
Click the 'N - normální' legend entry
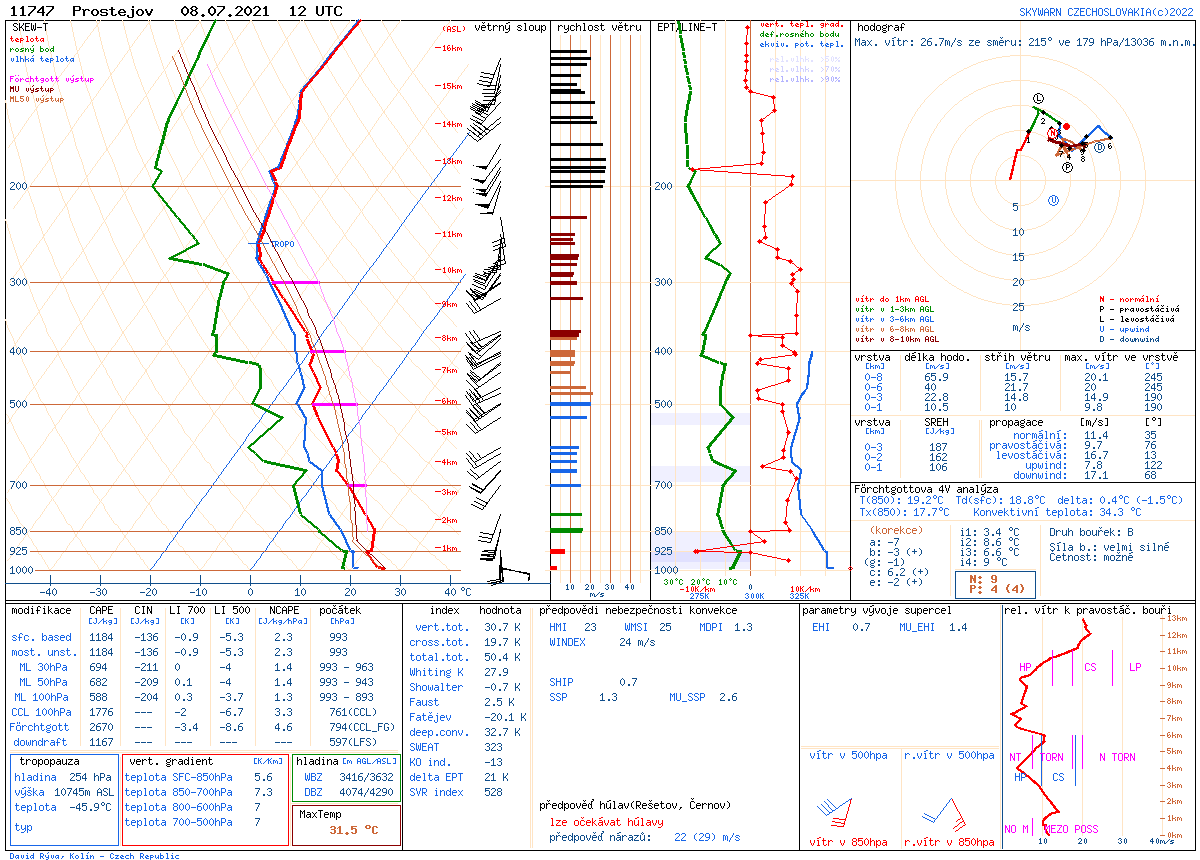pos(1129,299)
